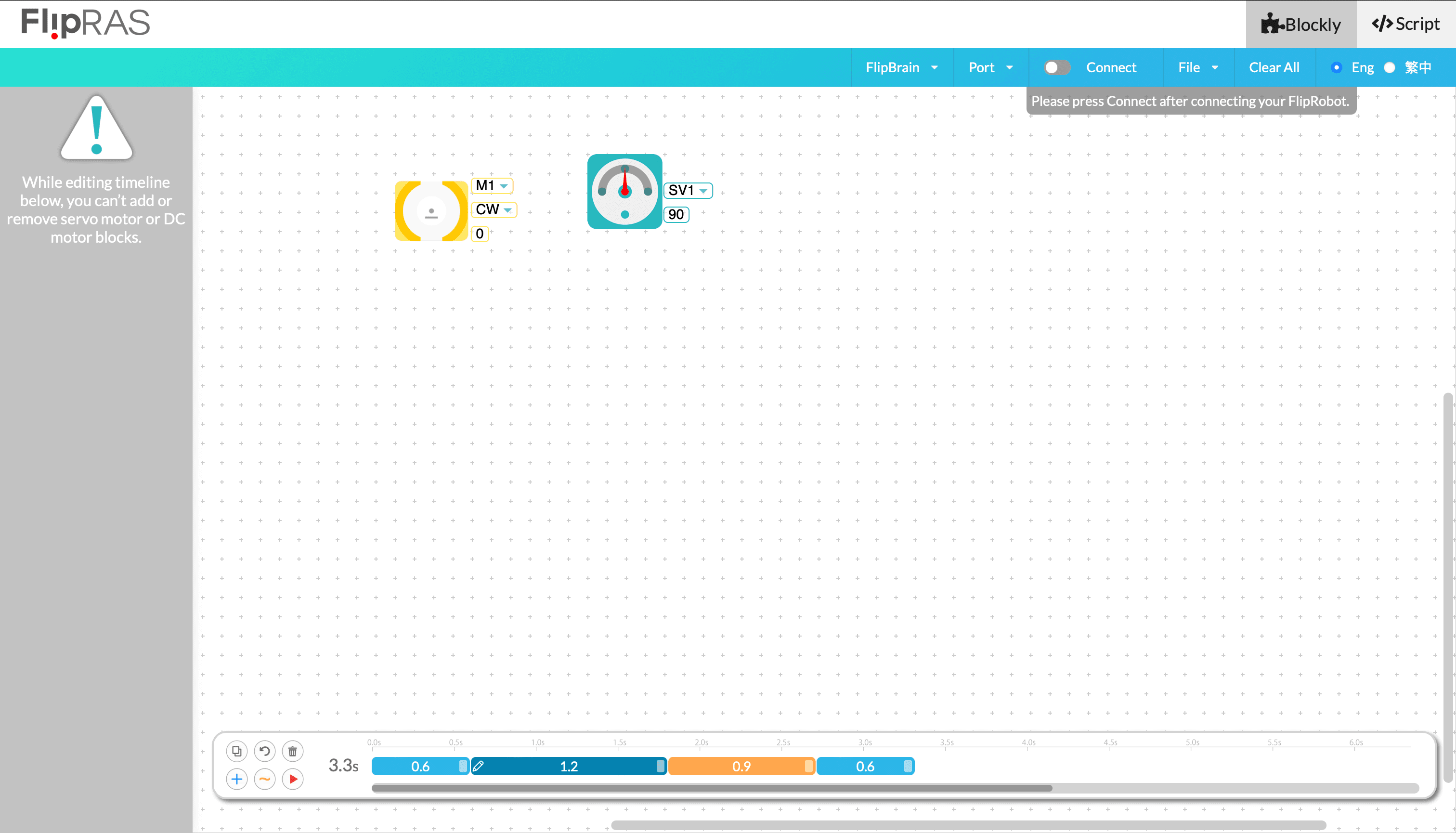This screenshot has width=1456, height=833.
Task: Click the 6.0s timeline ruler mark
Action: (1356, 742)
